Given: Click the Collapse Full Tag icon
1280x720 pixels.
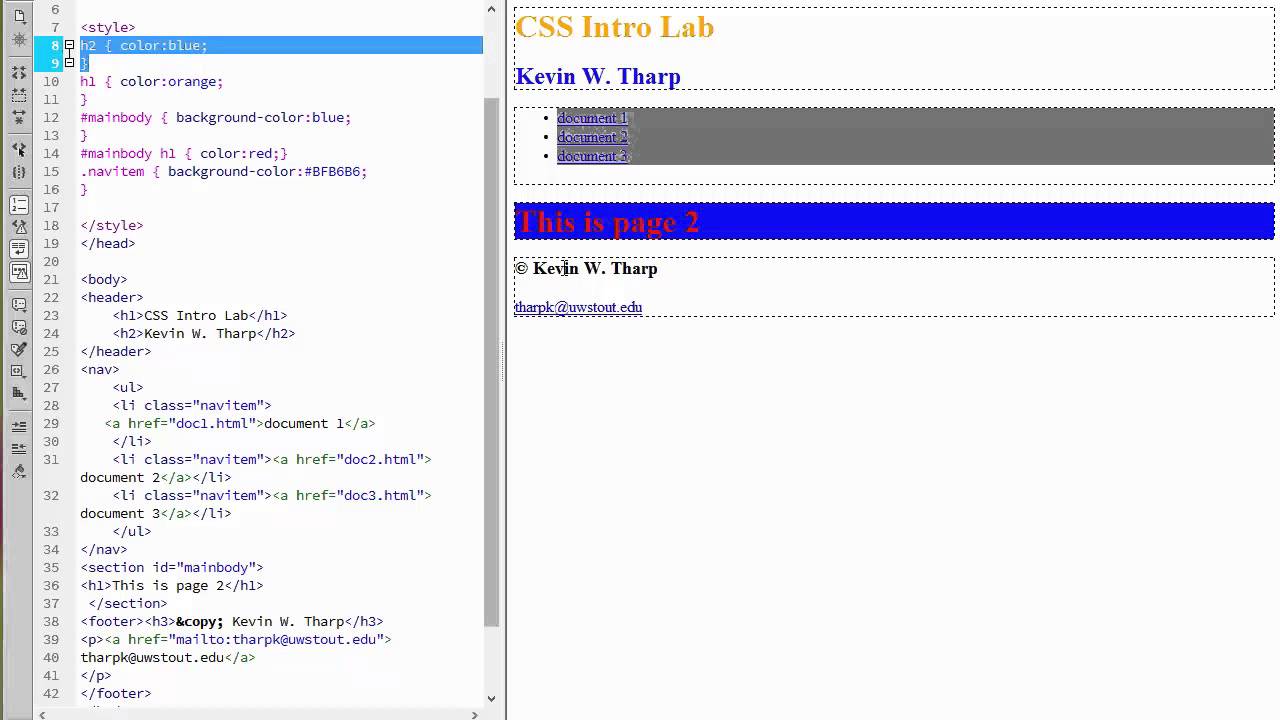Looking at the screenshot, I should (19, 73).
